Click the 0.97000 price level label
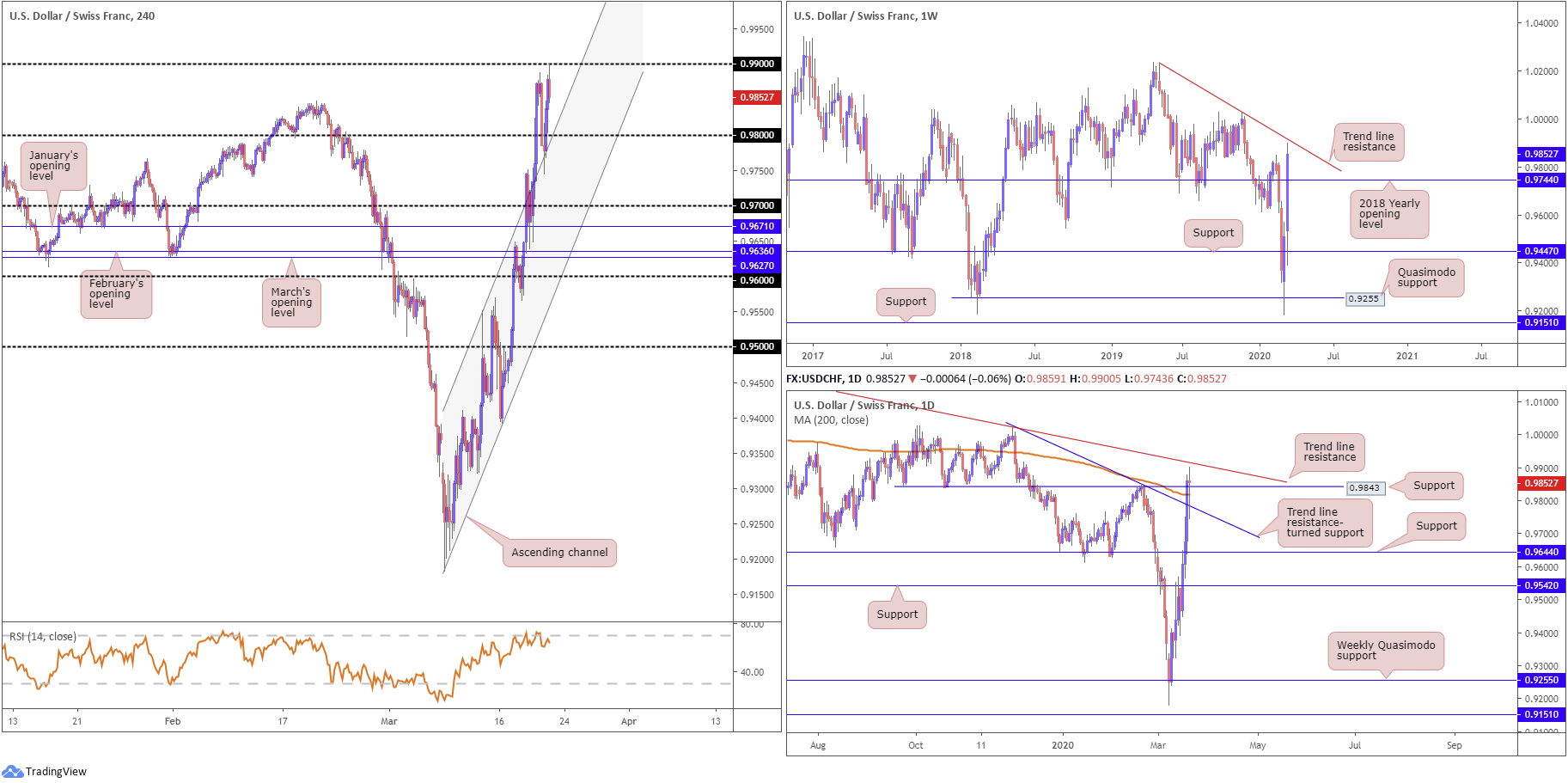The image size is (1568, 783). point(757,205)
